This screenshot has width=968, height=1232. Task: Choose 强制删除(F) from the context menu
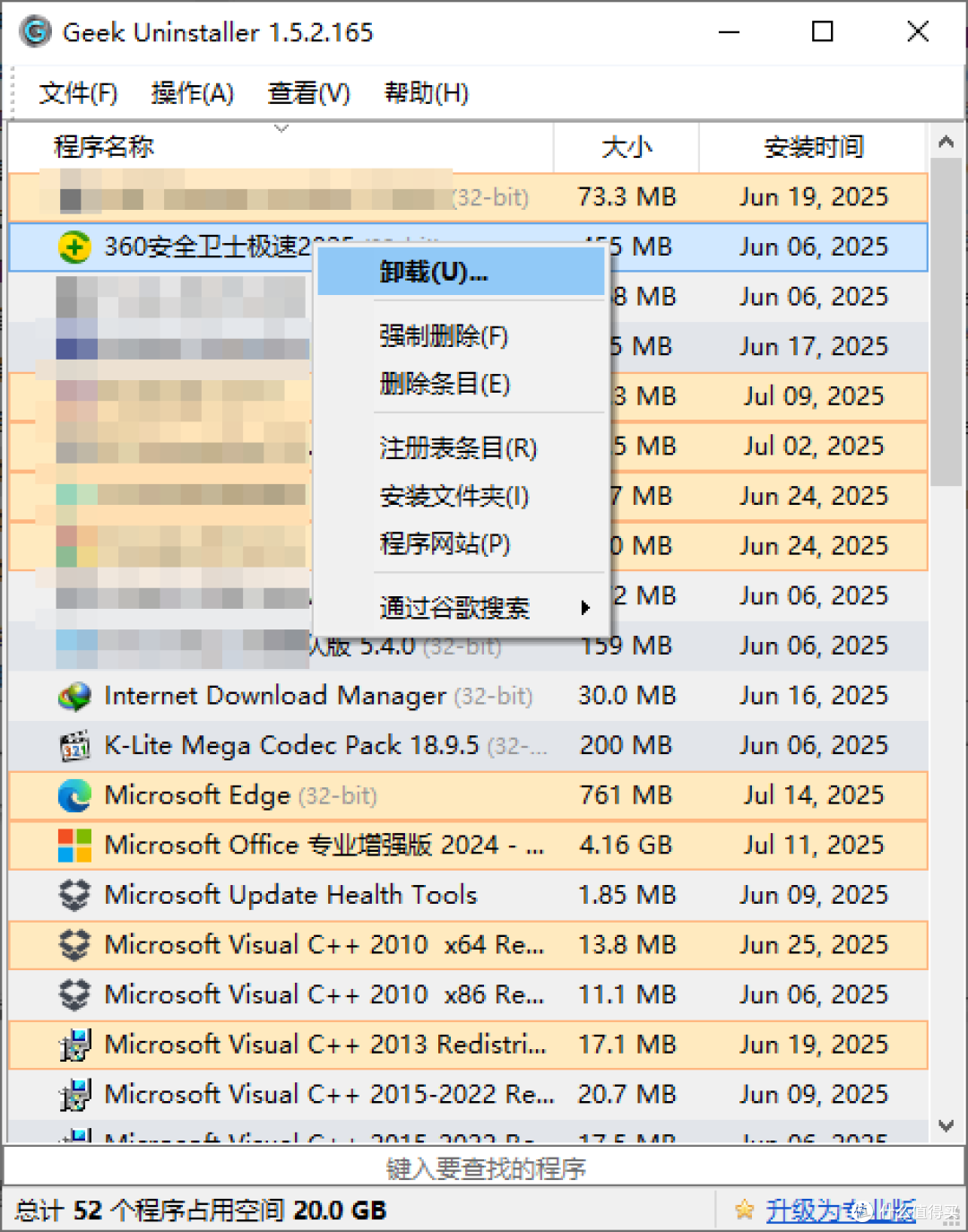461,336
